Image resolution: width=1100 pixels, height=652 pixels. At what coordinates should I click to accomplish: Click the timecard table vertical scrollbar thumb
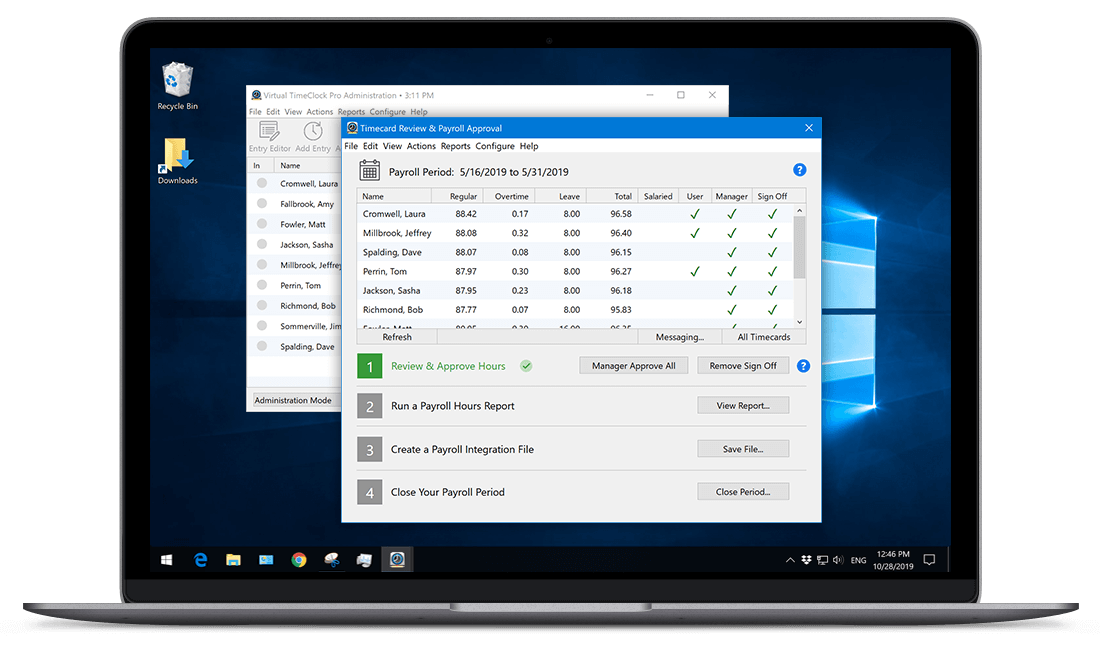coord(800,247)
